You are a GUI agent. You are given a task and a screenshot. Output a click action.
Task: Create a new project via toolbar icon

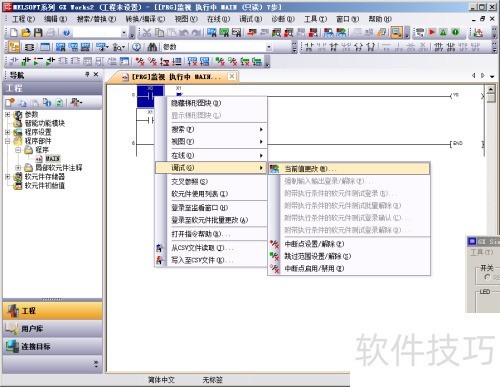14,33
